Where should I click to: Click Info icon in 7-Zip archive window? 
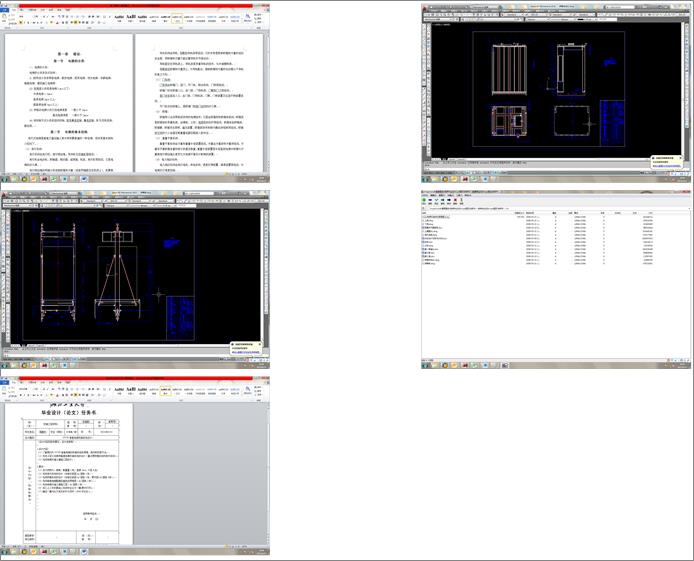(x=461, y=200)
